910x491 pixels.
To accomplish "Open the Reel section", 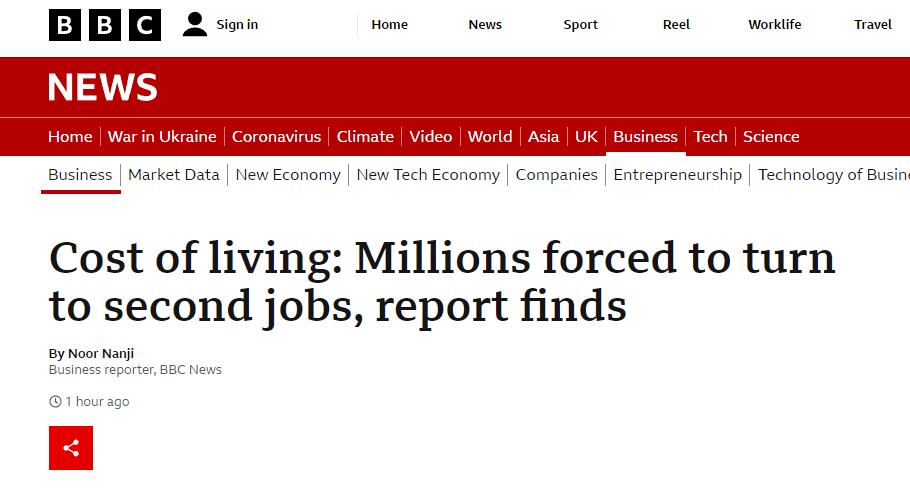I will [676, 24].
